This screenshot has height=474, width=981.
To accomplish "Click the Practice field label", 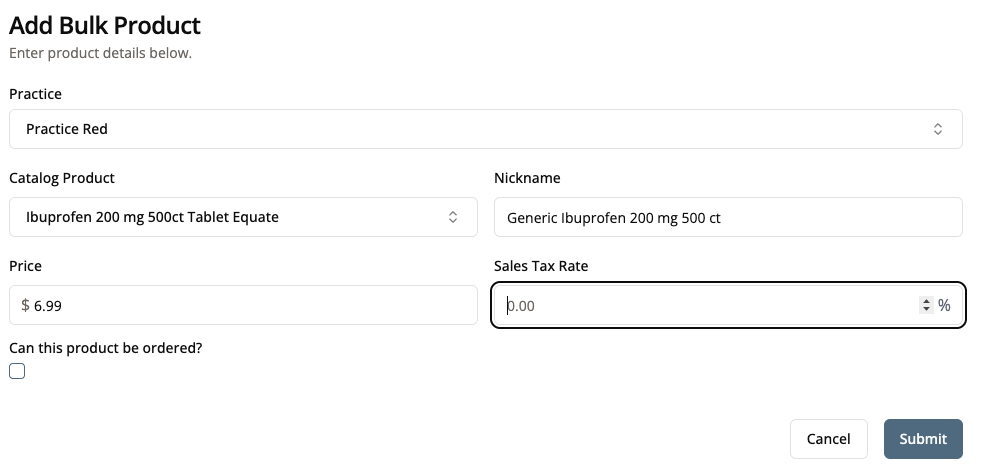I will [35, 94].
